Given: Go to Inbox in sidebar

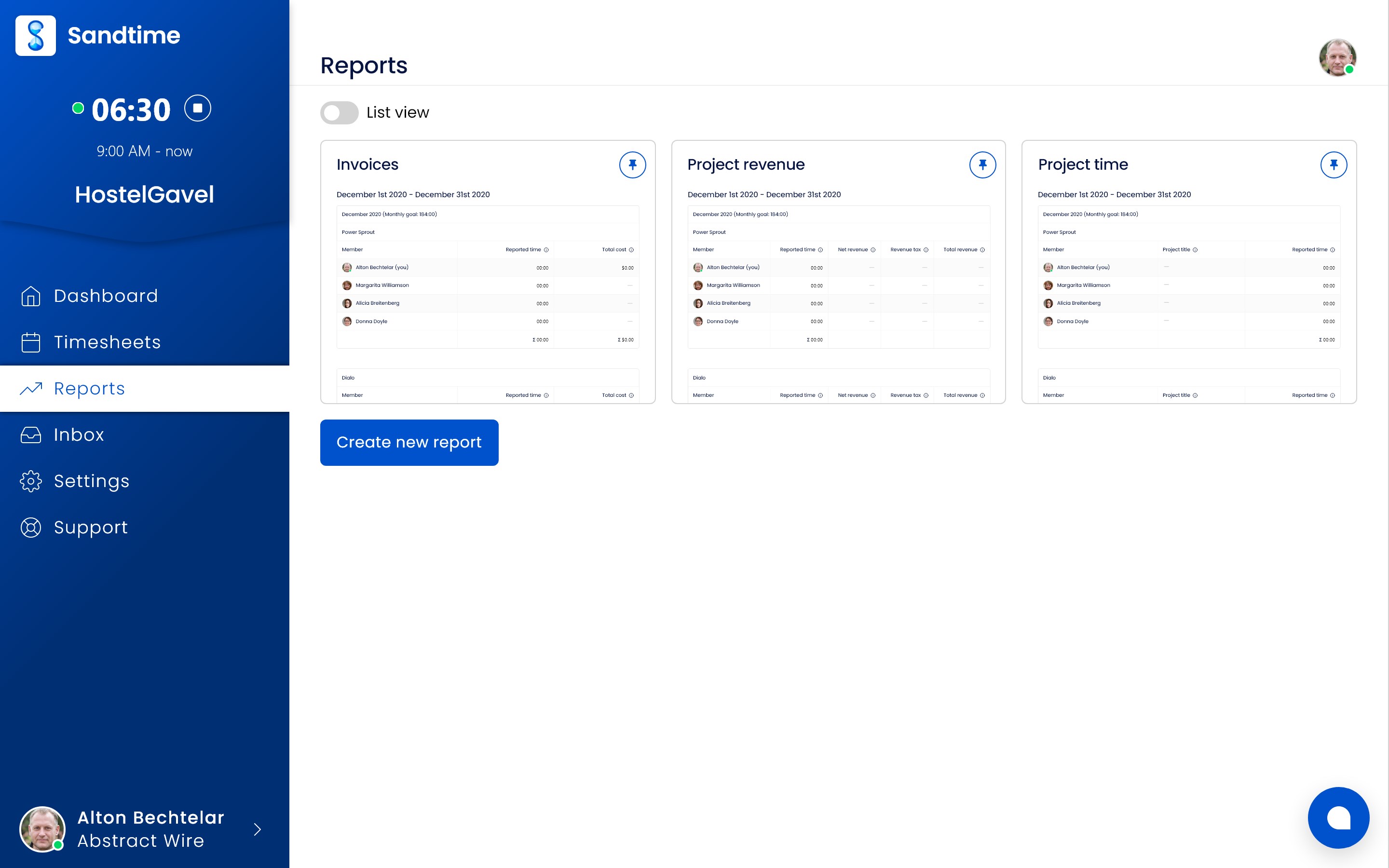Looking at the screenshot, I should pyautogui.click(x=79, y=434).
